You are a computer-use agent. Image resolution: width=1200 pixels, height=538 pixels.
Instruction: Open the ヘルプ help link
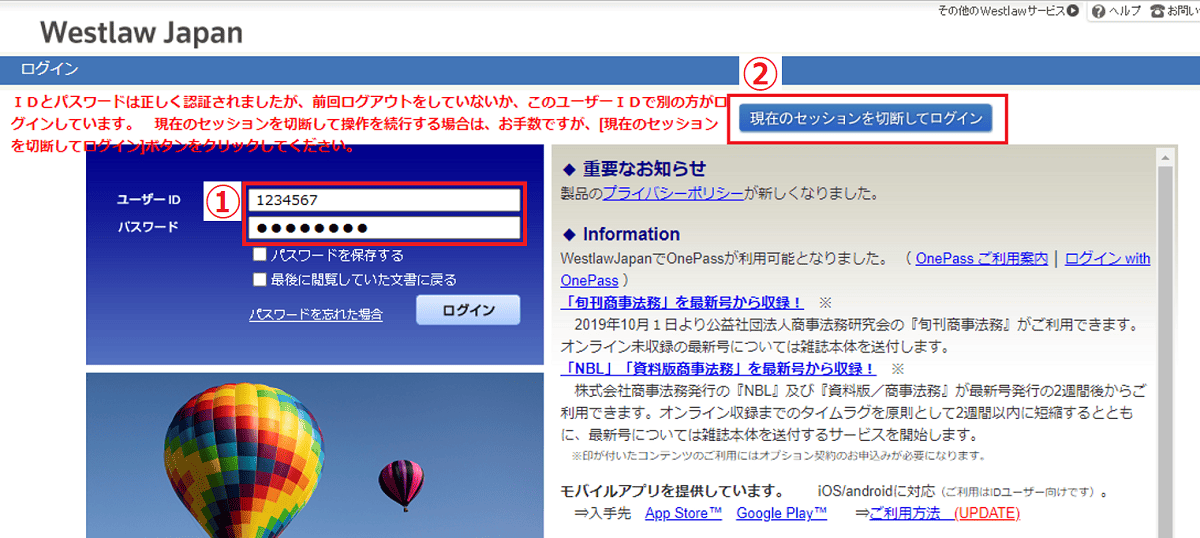1124,11
